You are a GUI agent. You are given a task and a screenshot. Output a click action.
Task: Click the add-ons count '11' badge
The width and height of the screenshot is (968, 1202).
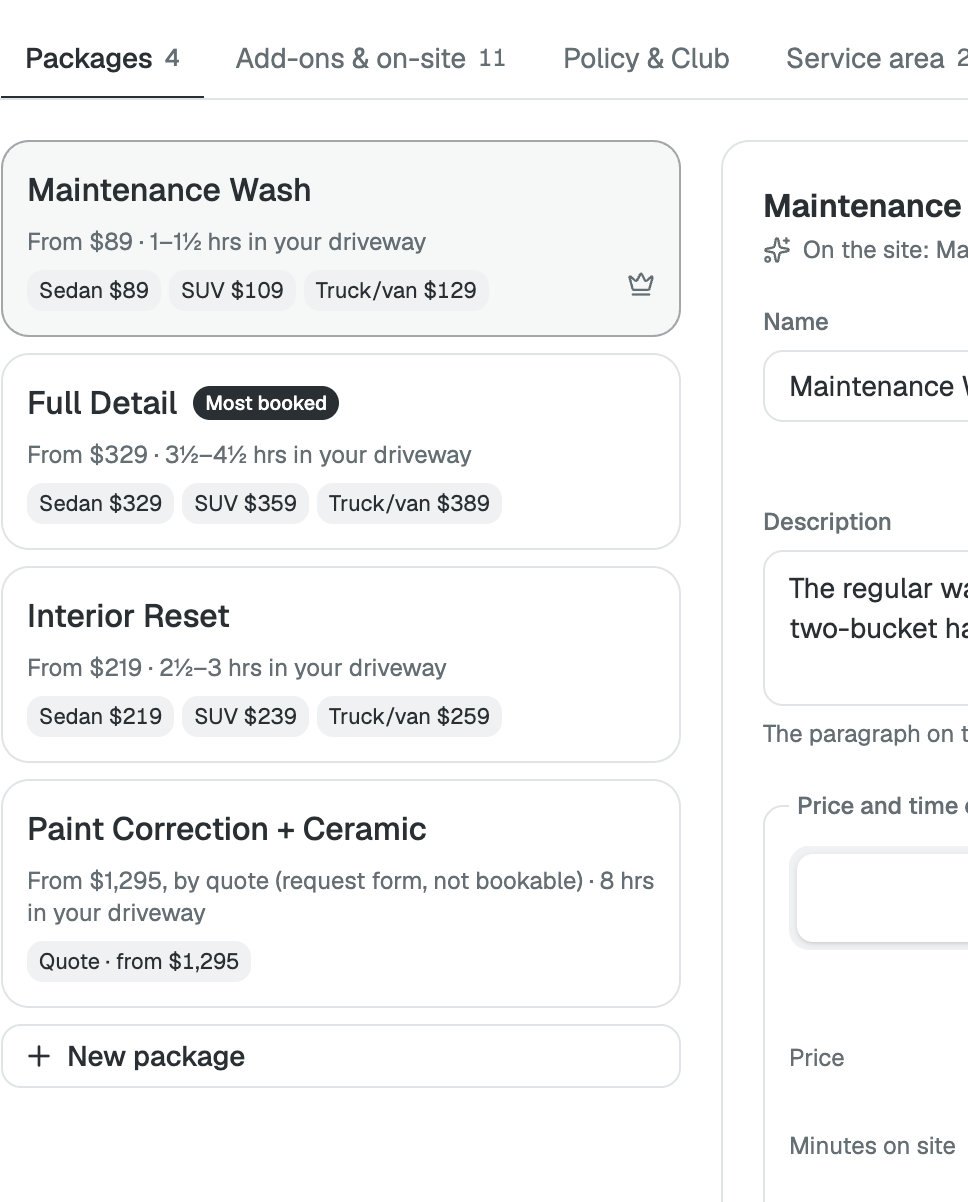point(492,58)
